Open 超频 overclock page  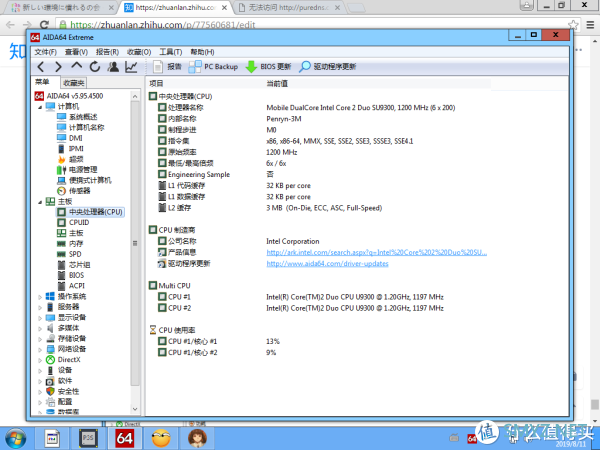[x=70, y=159]
